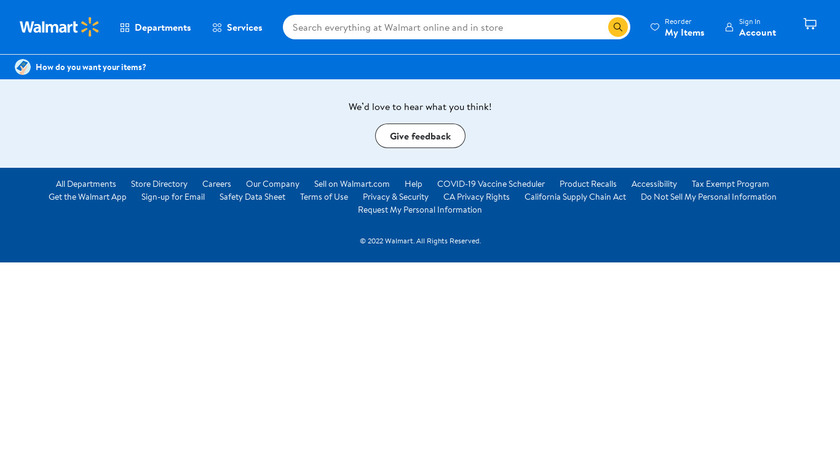Image resolution: width=840 pixels, height=472 pixels.
Task: Open Product Recalls link
Action: coord(588,184)
